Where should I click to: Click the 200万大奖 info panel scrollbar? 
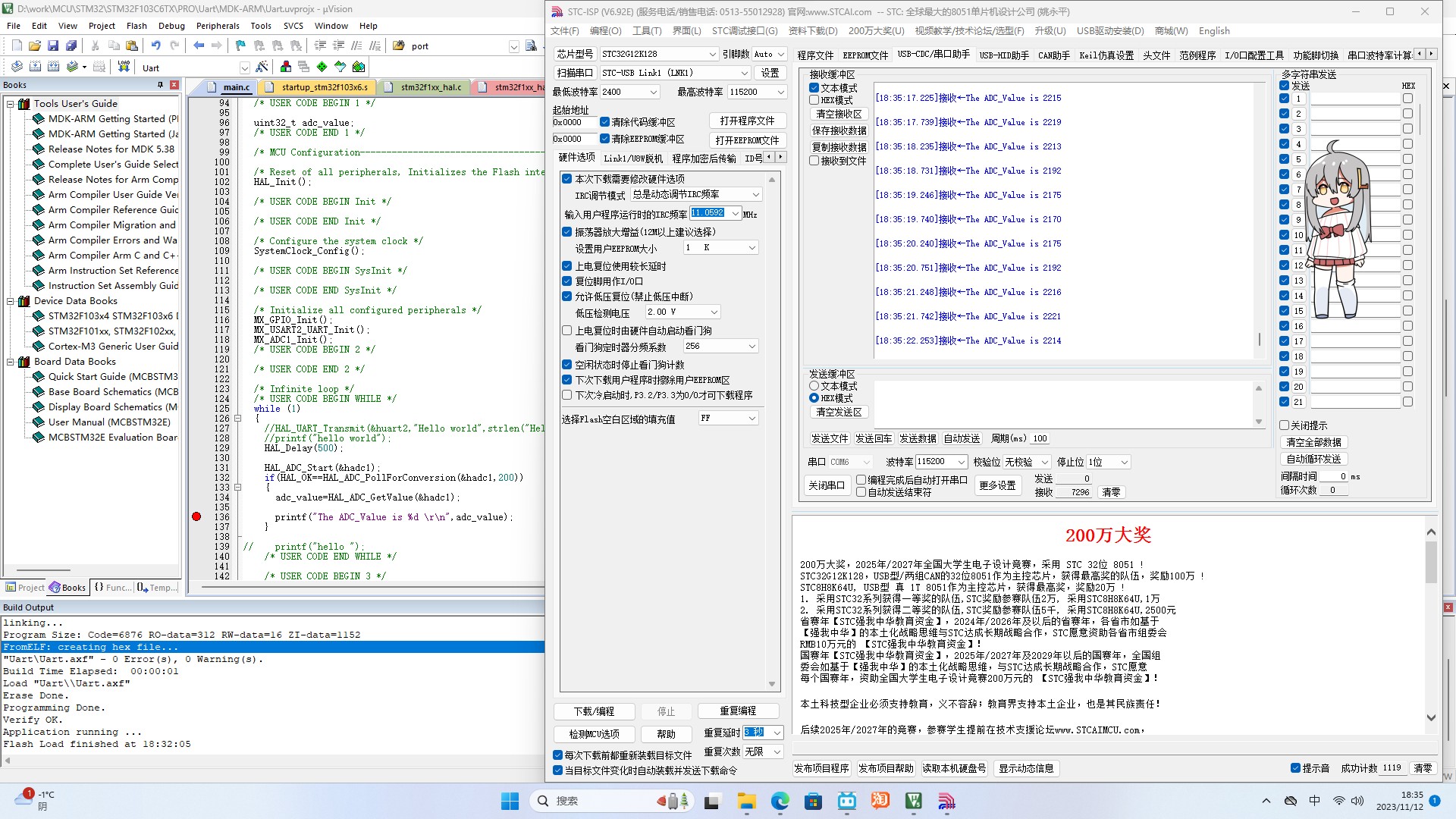(x=1431, y=625)
